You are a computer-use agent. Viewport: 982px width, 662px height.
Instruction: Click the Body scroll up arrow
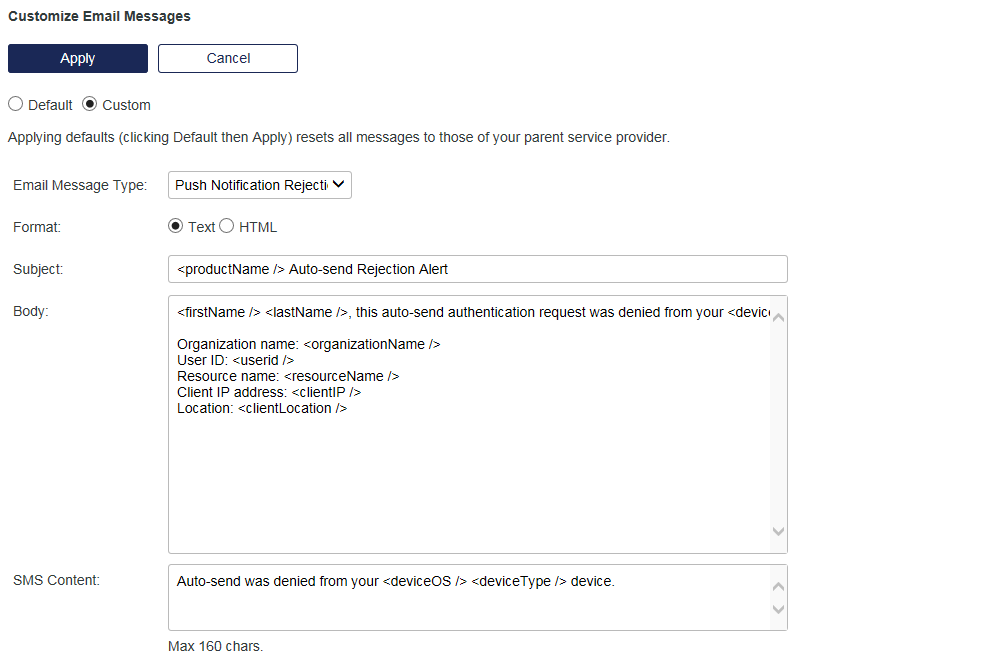[778, 317]
